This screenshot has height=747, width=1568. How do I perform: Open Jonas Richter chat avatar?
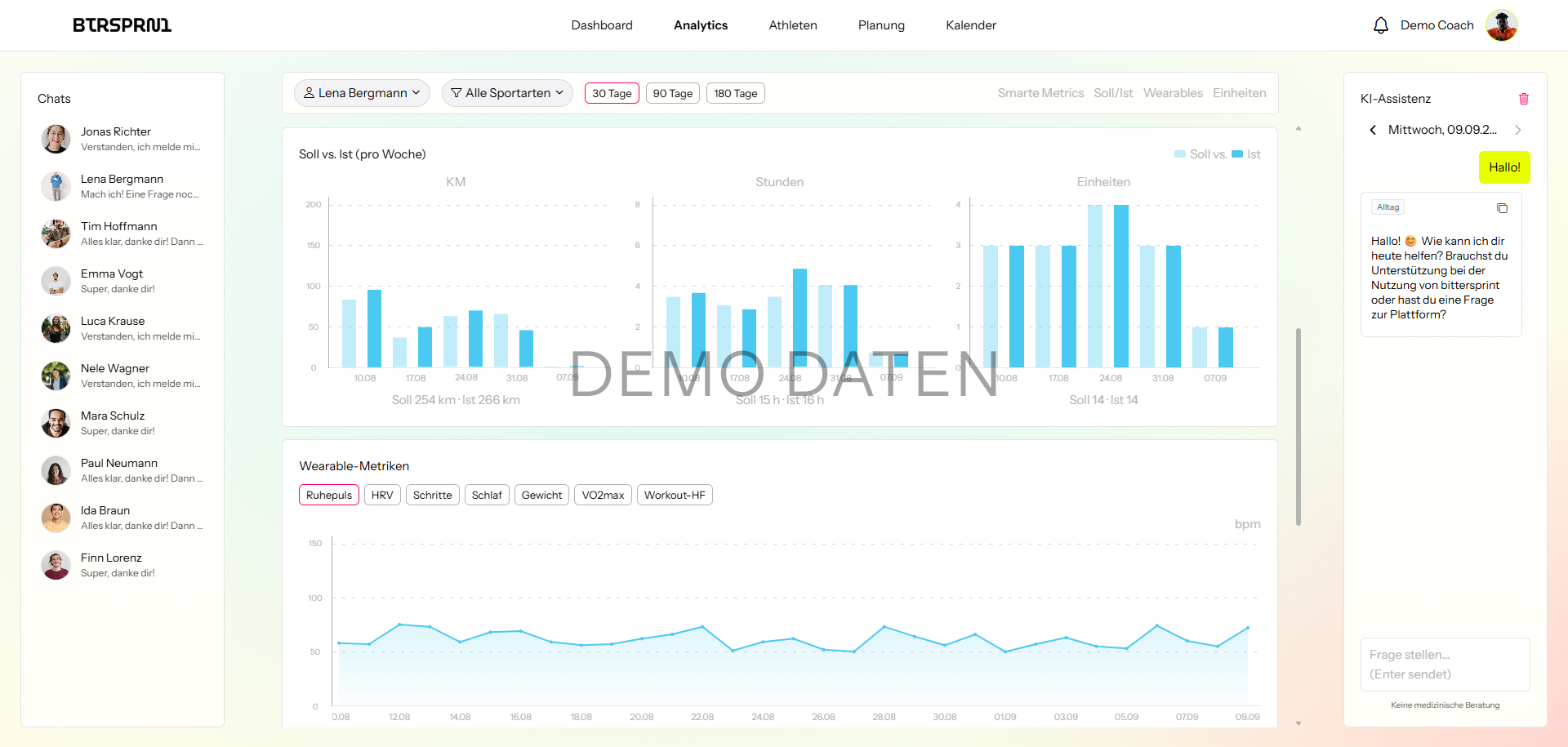[x=56, y=139]
